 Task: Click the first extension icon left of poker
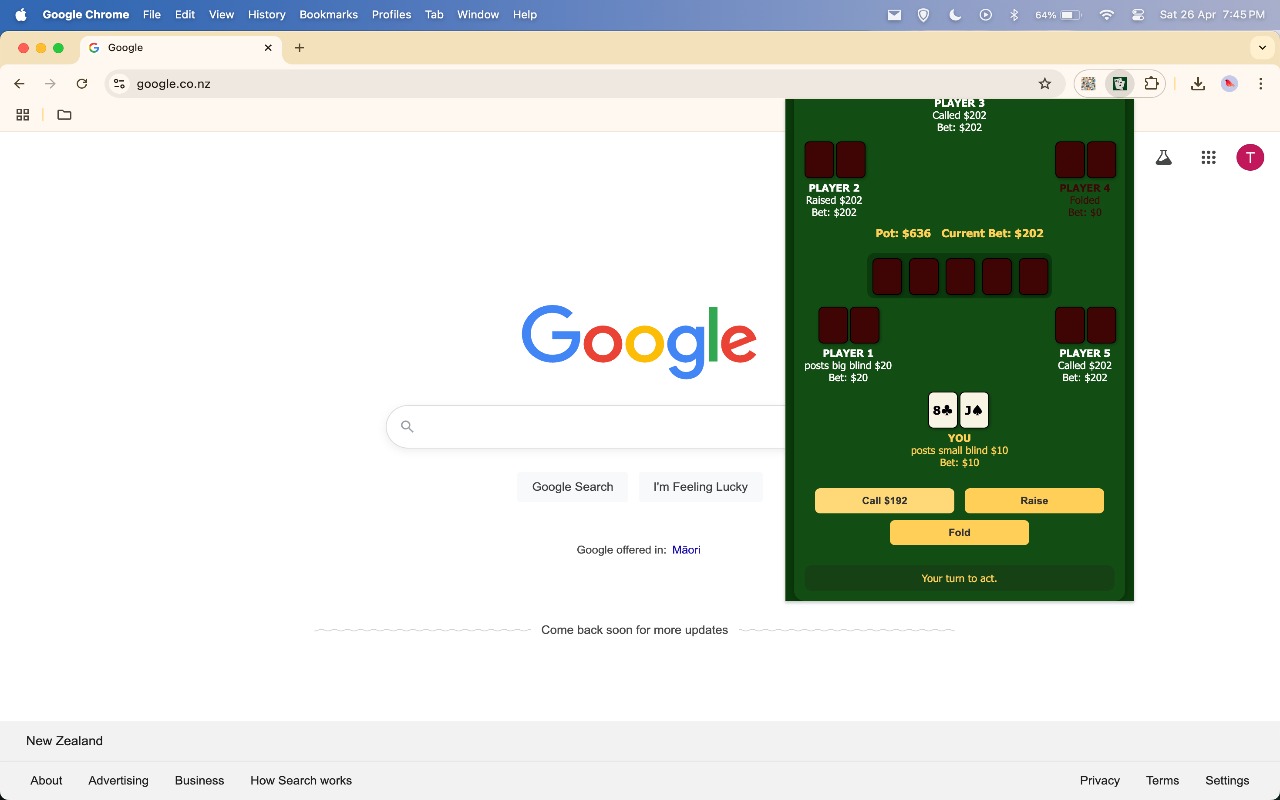click(1088, 84)
